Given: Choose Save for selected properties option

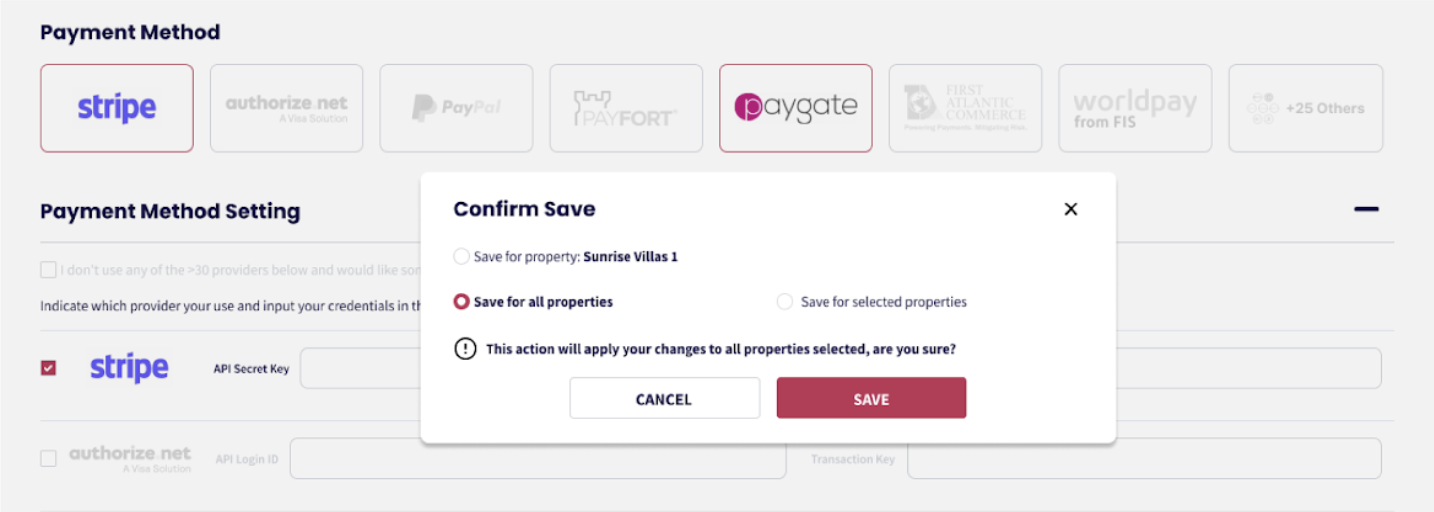Looking at the screenshot, I should (785, 302).
